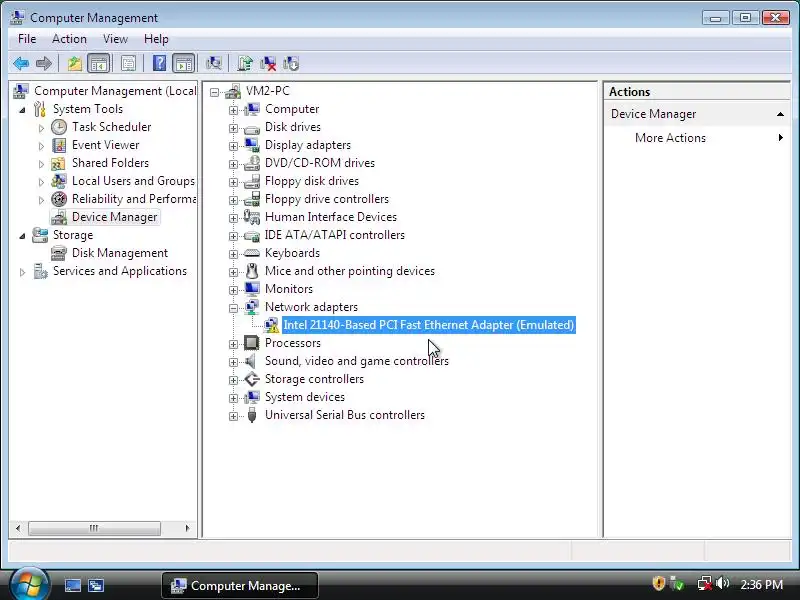This screenshot has height=600, width=800.
Task: Collapse the Storage node
Action: click(x=22, y=236)
